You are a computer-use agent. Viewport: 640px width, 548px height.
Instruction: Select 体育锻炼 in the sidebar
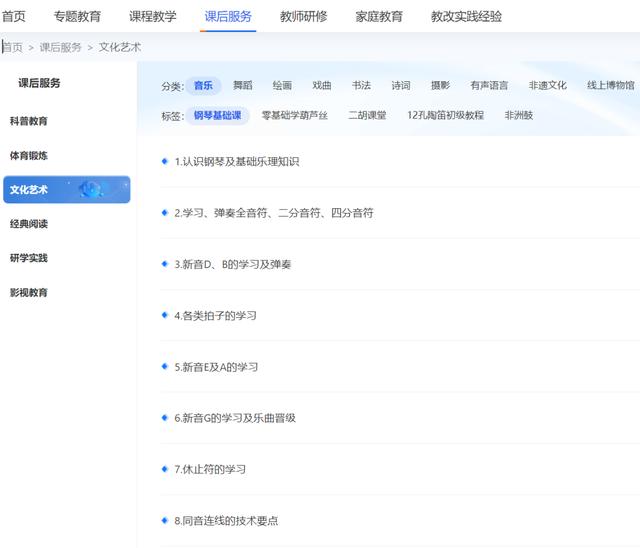pyautogui.click(x=29, y=155)
